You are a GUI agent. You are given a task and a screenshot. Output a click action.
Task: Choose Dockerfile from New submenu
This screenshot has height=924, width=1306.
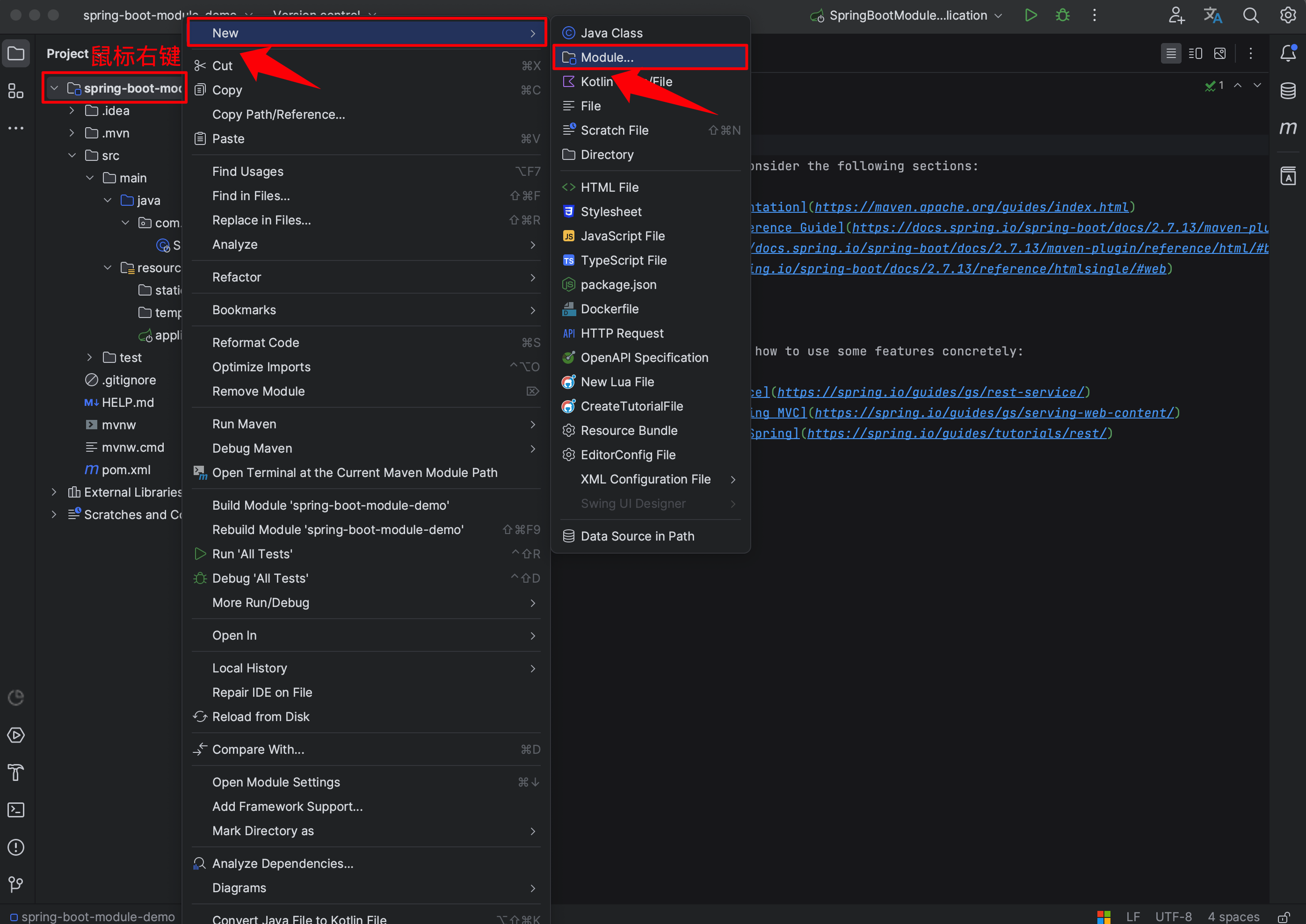click(x=652, y=309)
